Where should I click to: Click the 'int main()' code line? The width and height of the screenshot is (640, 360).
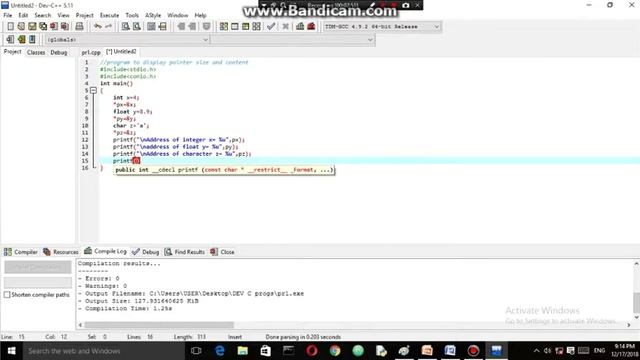pos(116,83)
